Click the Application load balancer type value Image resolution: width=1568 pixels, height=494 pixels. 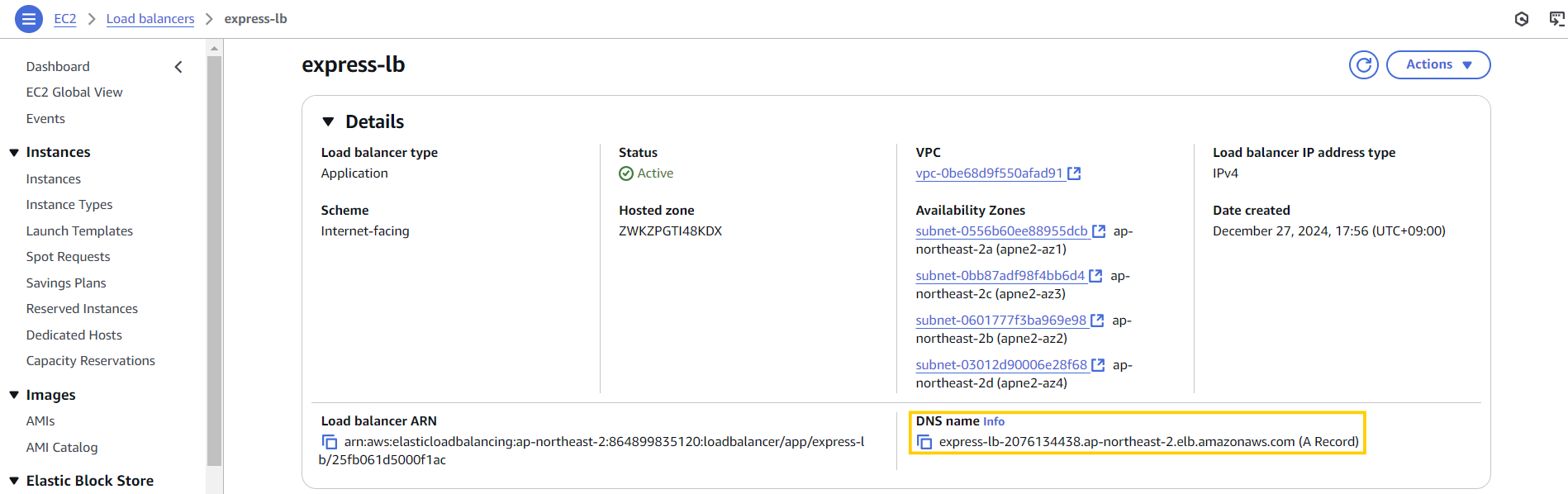(354, 173)
